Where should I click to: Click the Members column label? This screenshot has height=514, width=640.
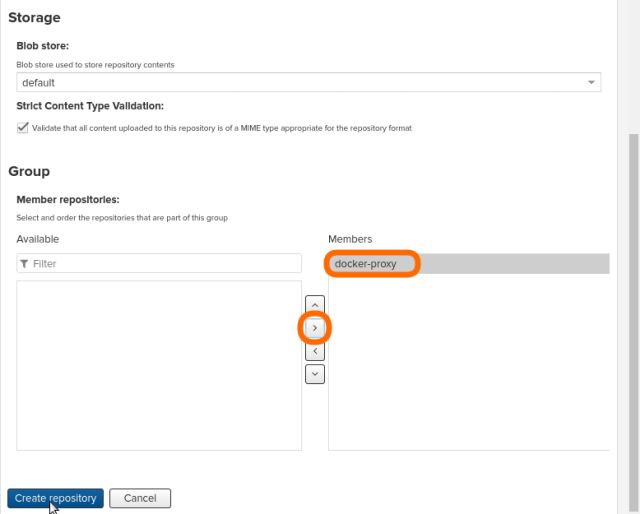pyautogui.click(x=350, y=239)
